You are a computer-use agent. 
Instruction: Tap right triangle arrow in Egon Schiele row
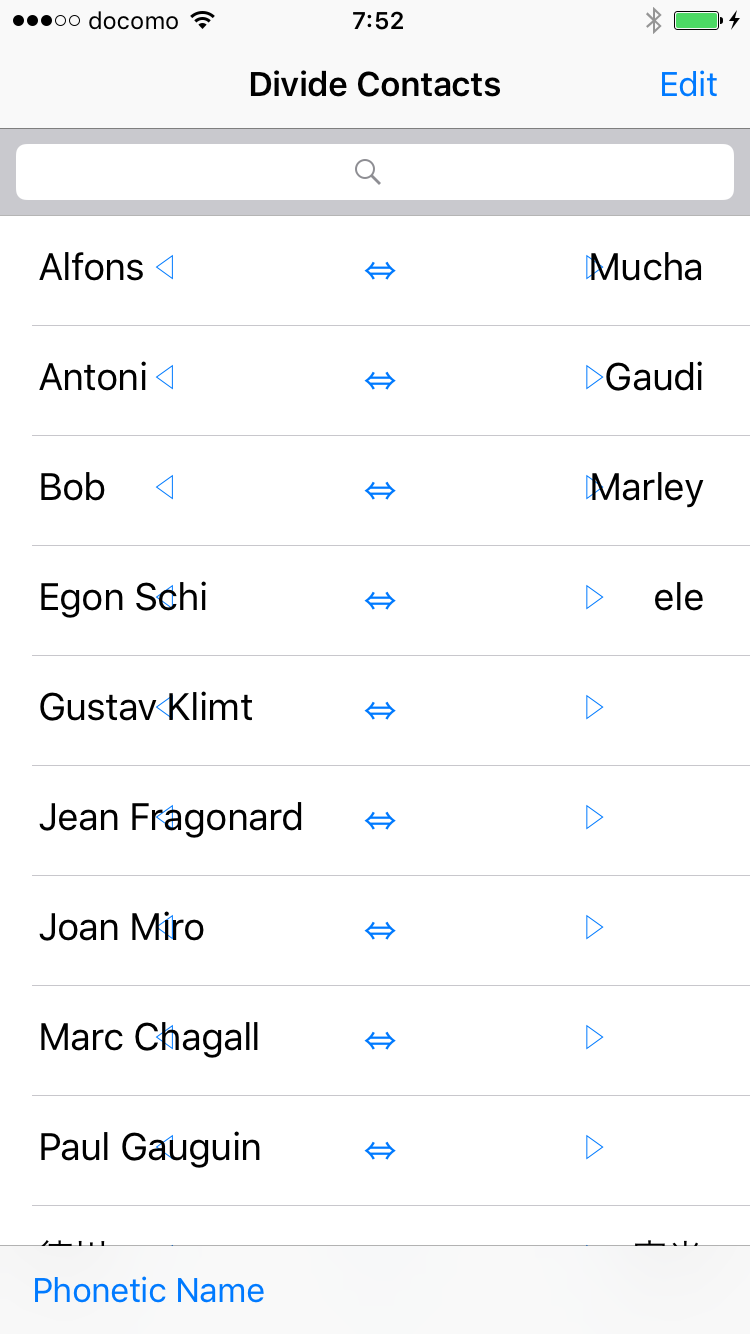point(594,597)
